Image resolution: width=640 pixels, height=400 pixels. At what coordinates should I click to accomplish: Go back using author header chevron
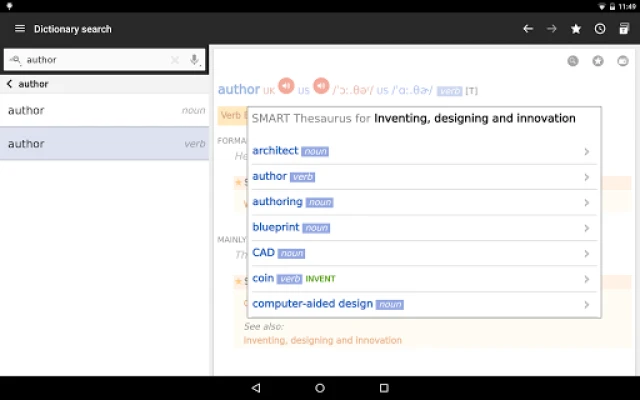tap(9, 84)
